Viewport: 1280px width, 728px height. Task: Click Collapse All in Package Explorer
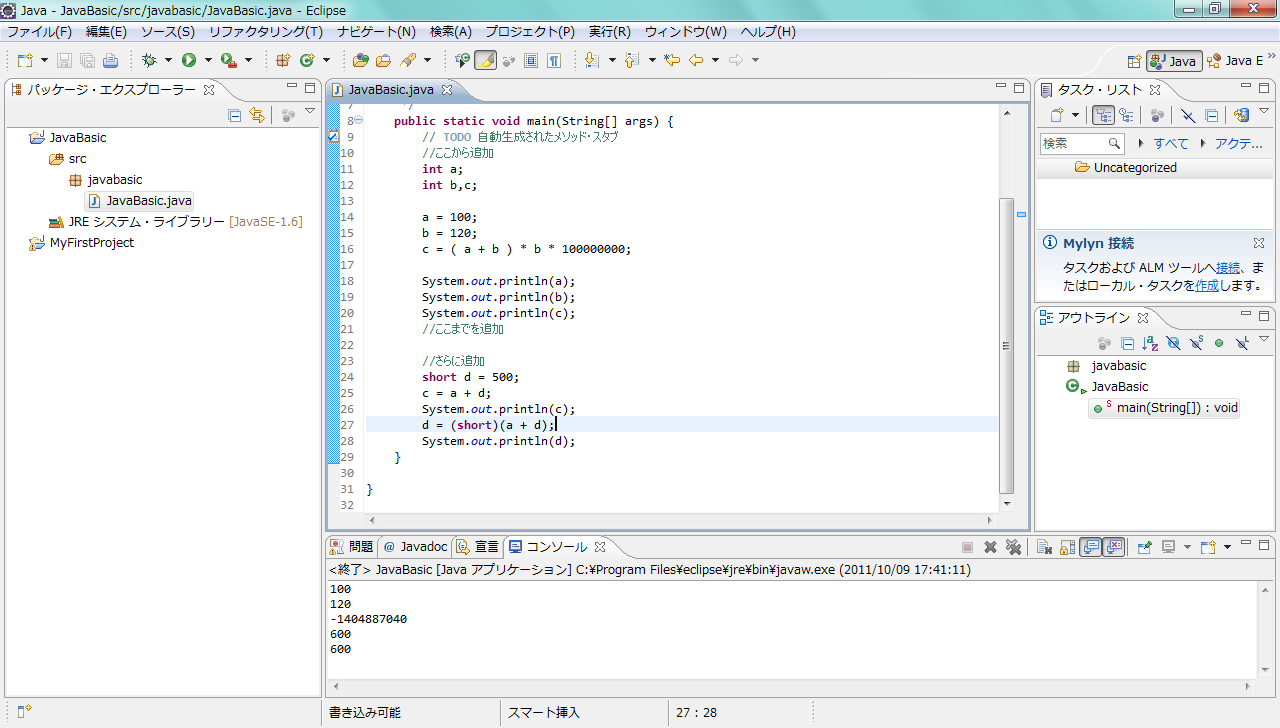pos(235,115)
